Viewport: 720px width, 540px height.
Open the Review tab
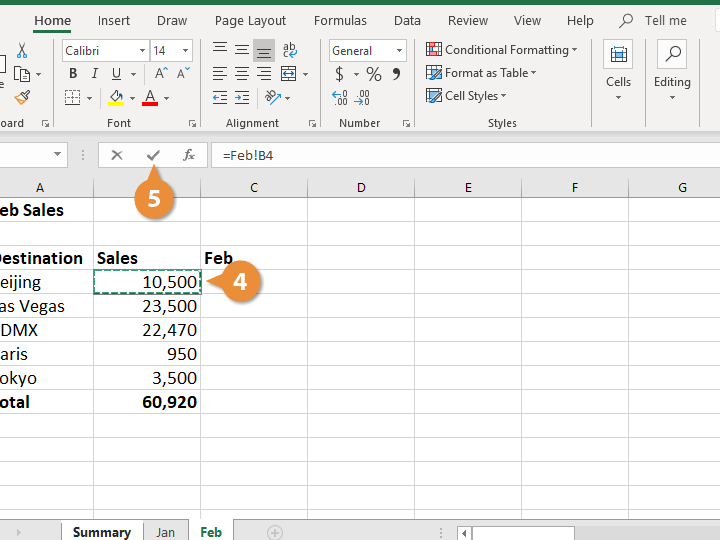pyautogui.click(x=468, y=21)
